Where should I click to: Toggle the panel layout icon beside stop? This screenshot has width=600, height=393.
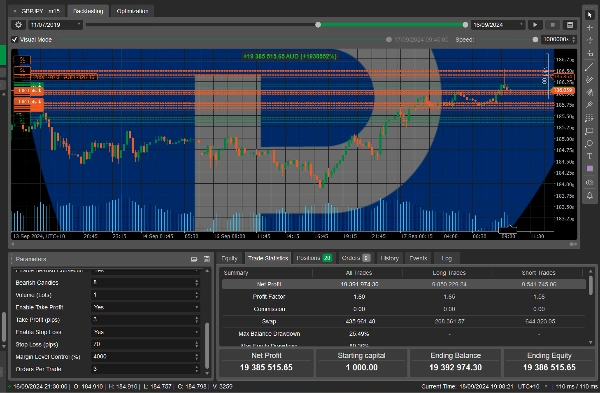pyautogui.click(x=570, y=25)
